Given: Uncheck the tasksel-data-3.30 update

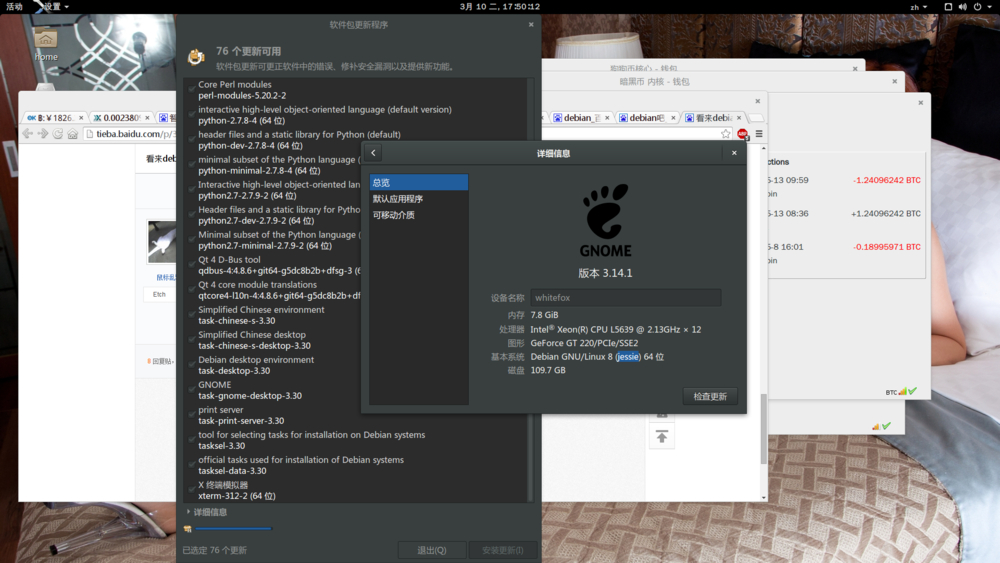Looking at the screenshot, I should [x=192, y=465].
